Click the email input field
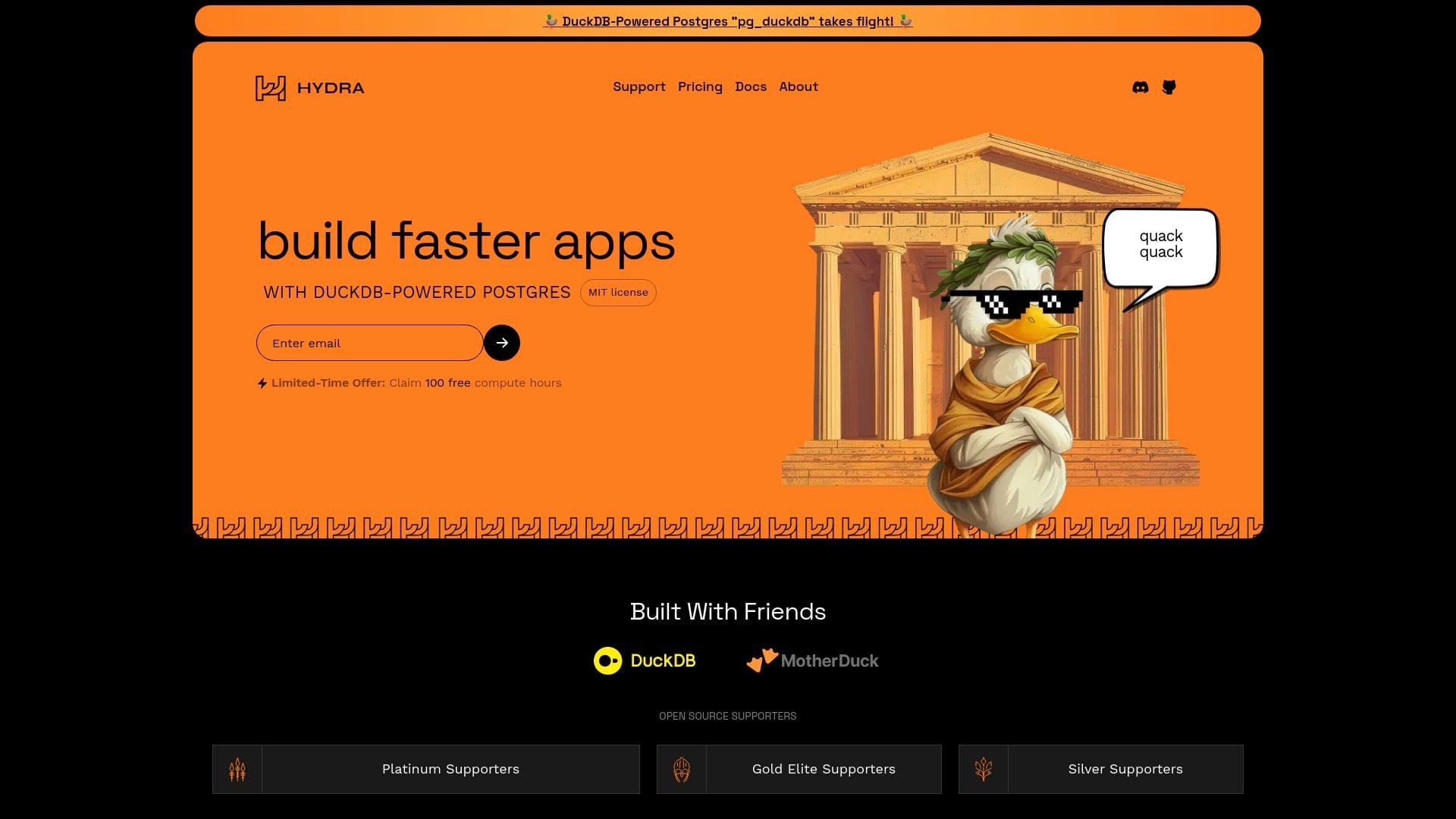This screenshot has width=1456, height=819. point(370,343)
